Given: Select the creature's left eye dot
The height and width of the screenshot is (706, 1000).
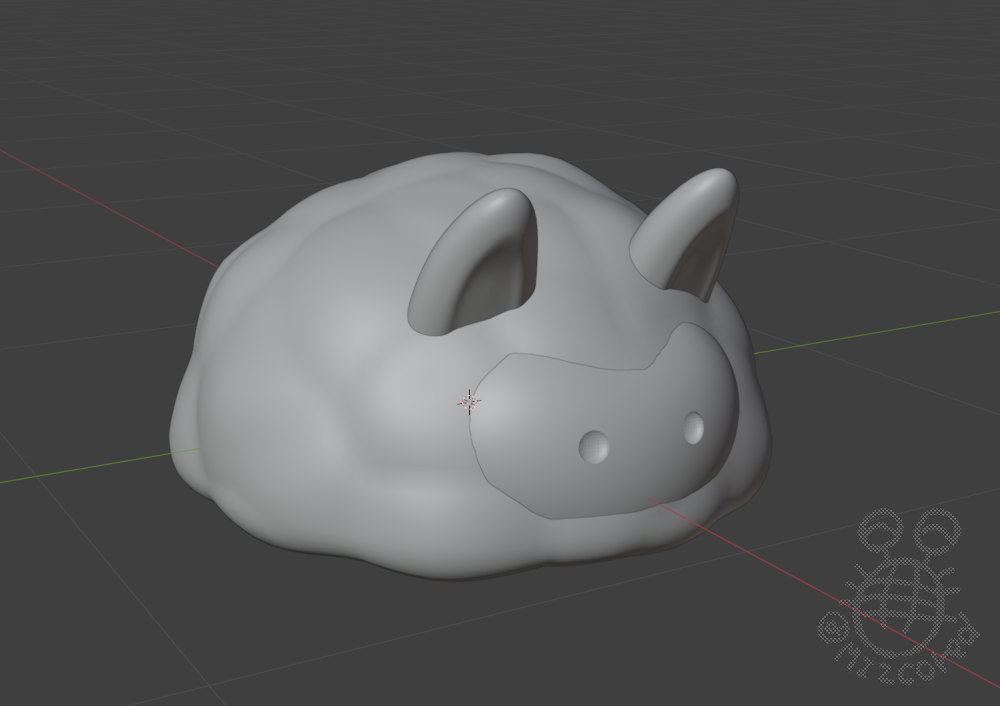Looking at the screenshot, I should pyautogui.click(x=595, y=447).
